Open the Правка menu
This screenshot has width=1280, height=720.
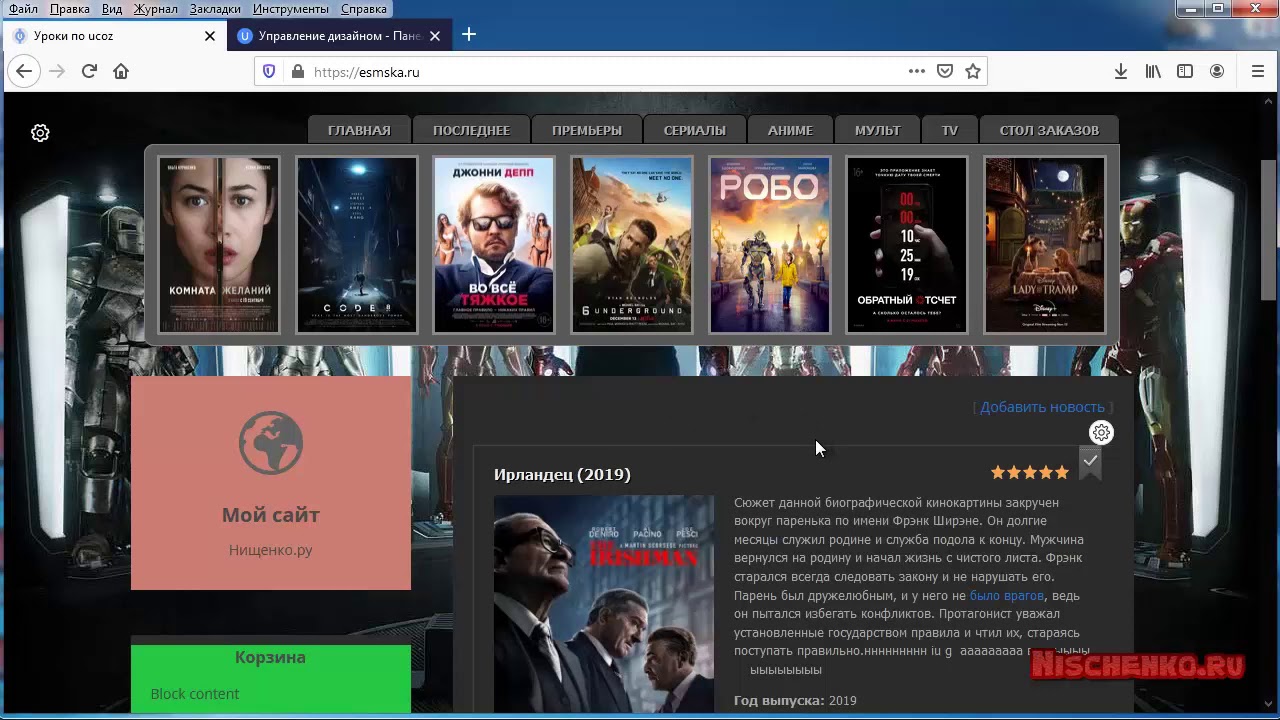69,9
